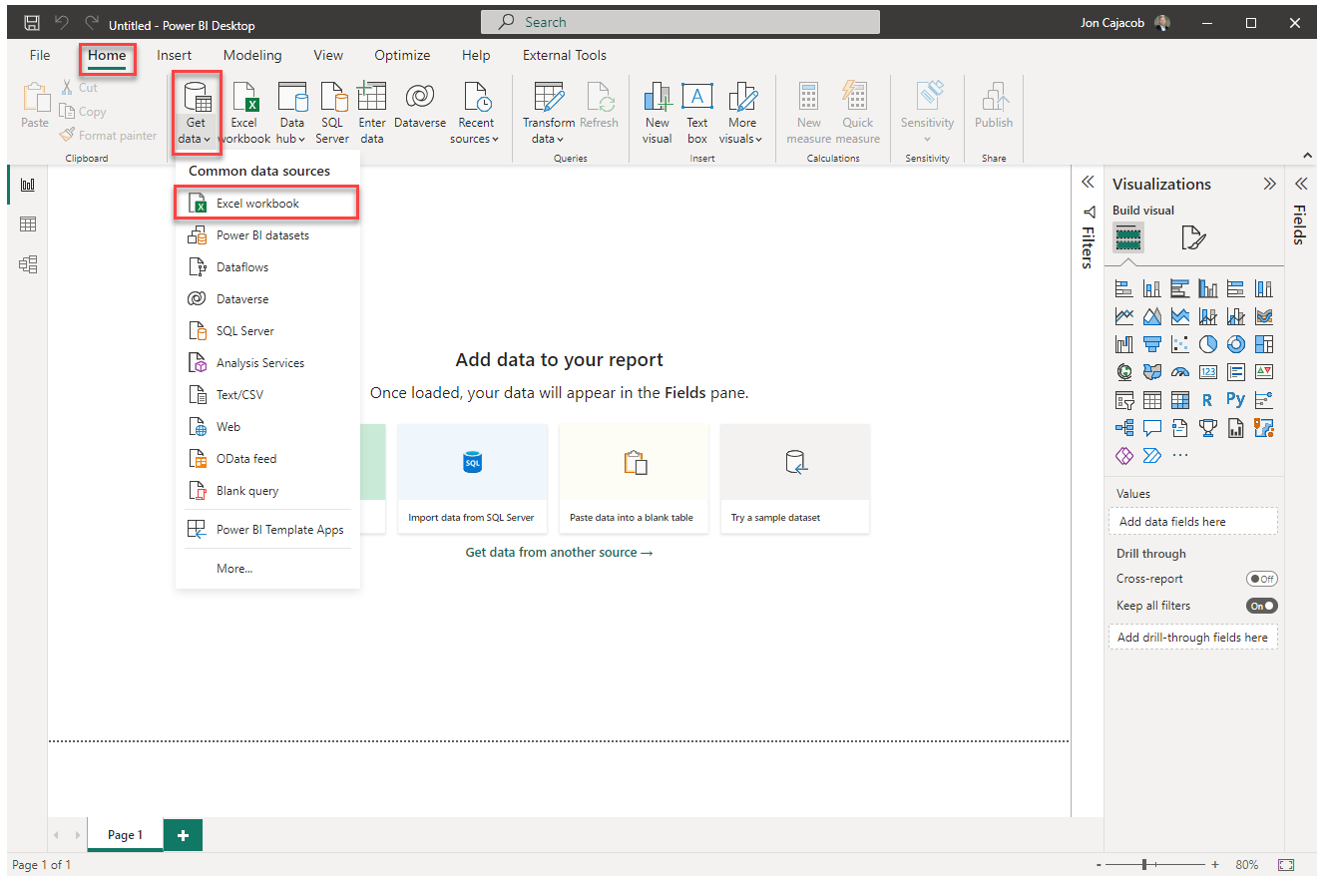Screen dimensions: 1321x882
Task: Add a pie chart visual
Action: click(1208, 345)
